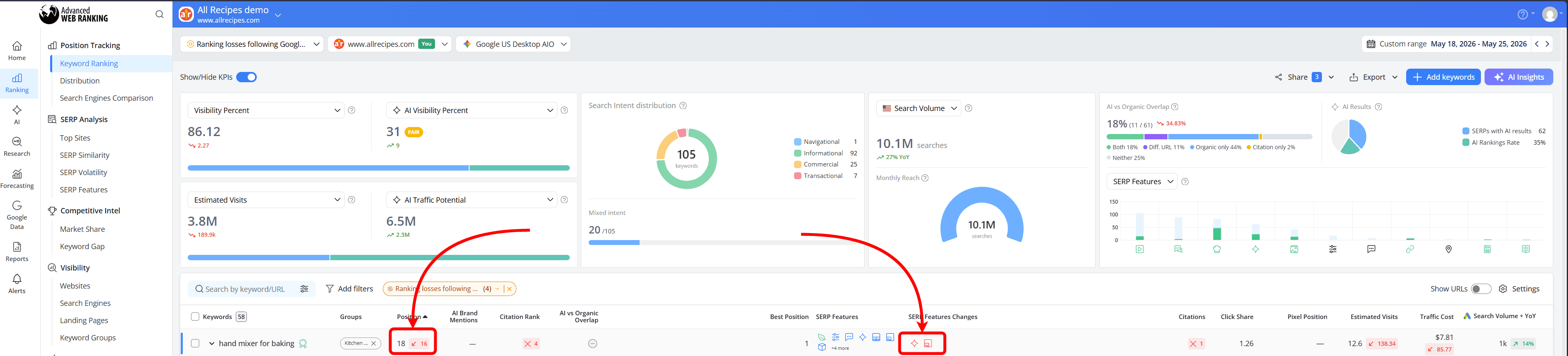Open the user profile avatar menu
Screen dimensions: 1568x356
coord(1550,15)
